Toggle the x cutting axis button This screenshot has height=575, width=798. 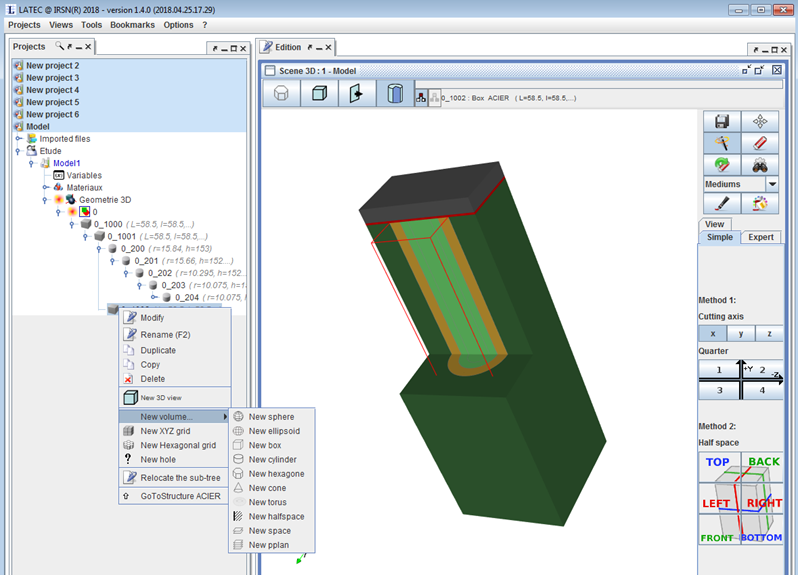click(712, 333)
